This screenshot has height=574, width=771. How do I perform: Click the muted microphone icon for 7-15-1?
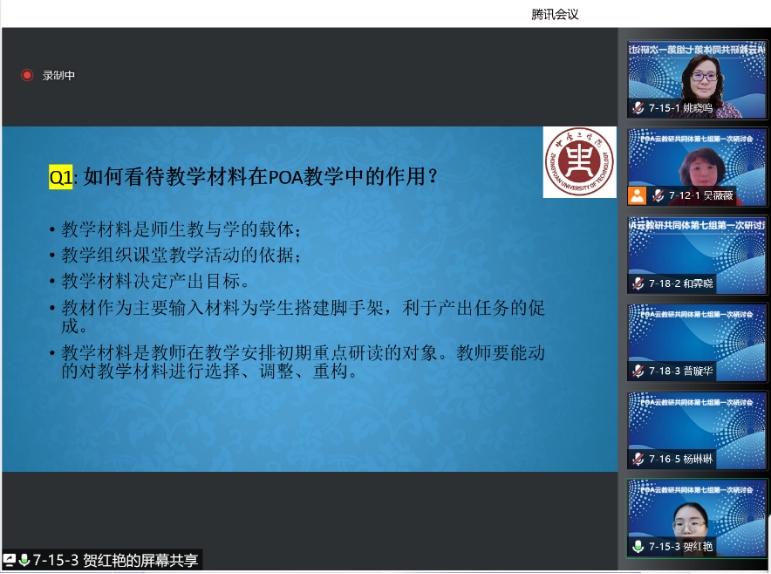click(x=637, y=108)
